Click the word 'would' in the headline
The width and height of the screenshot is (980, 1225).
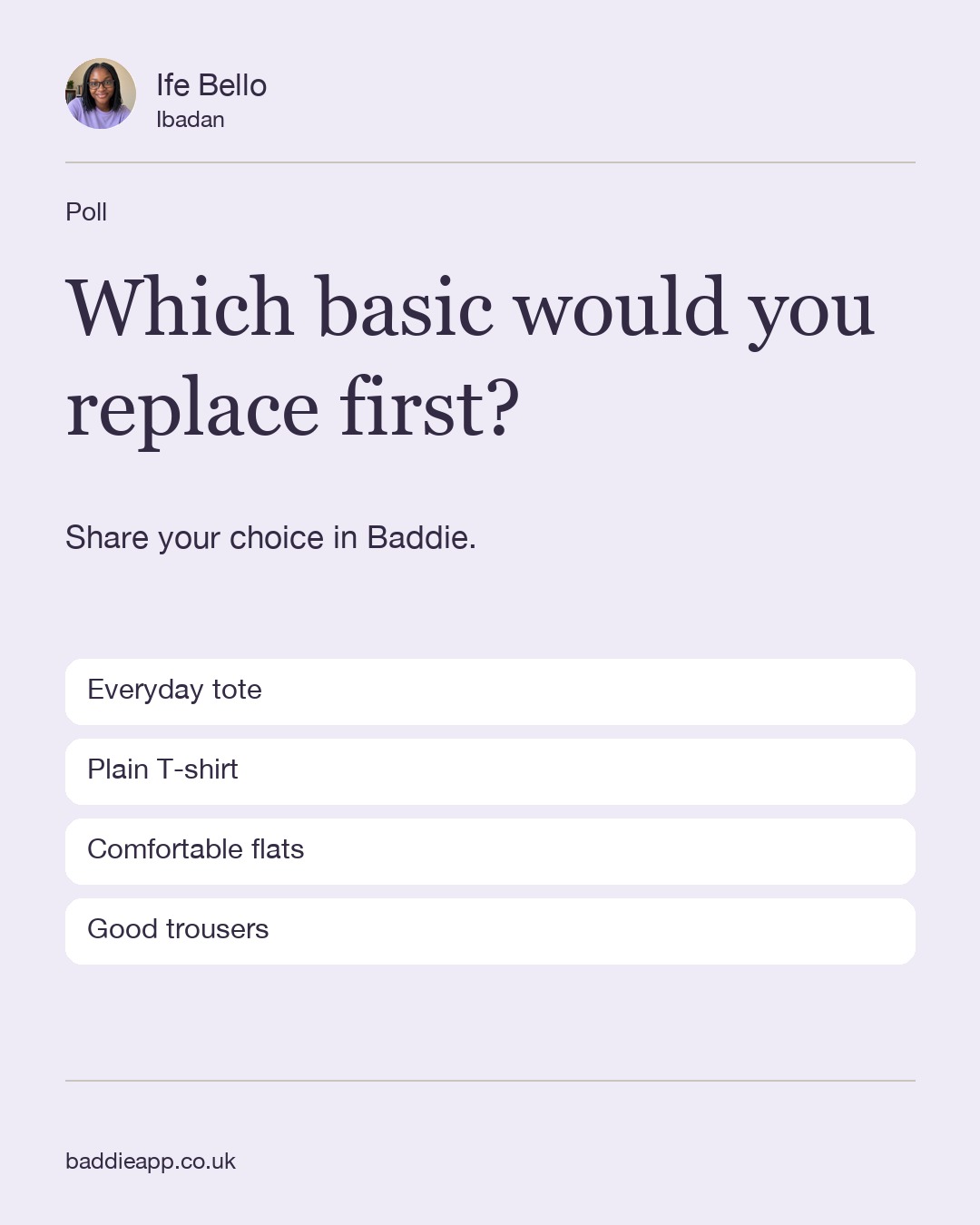[622, 307]
